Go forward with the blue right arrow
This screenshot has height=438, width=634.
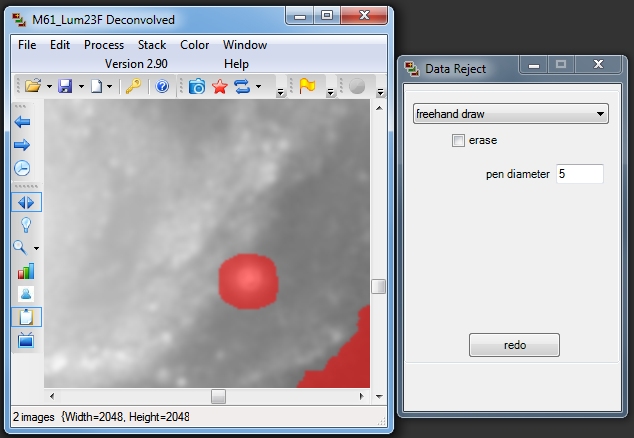tap(22, 145)
